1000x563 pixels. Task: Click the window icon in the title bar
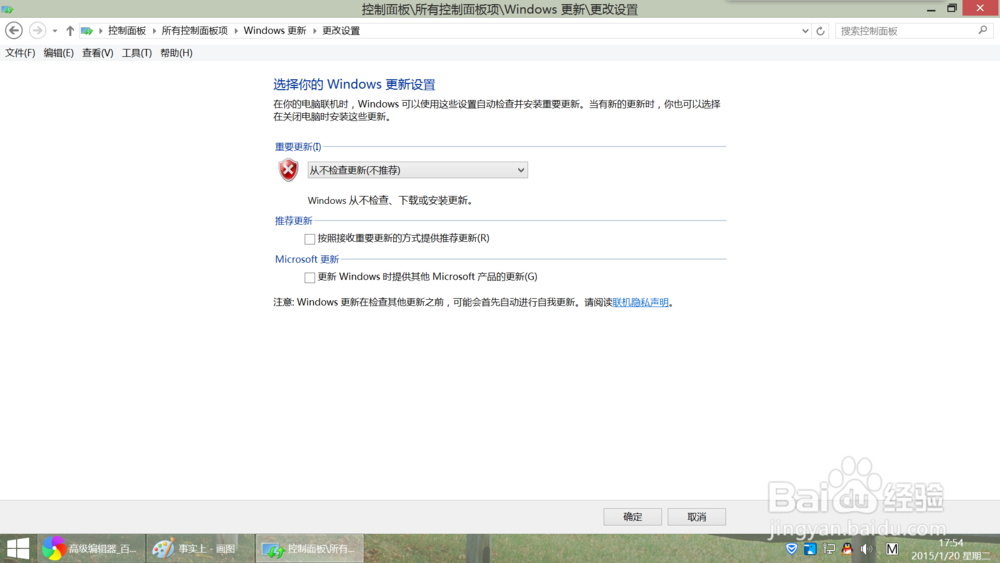[8, 9]
